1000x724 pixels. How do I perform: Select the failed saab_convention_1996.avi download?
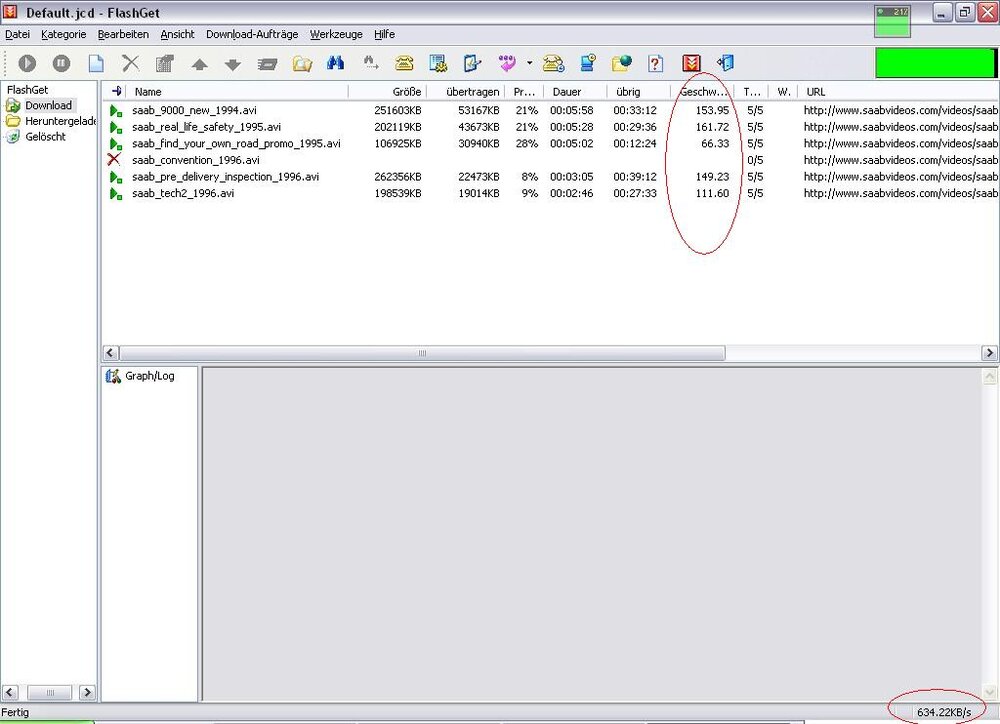550,160
